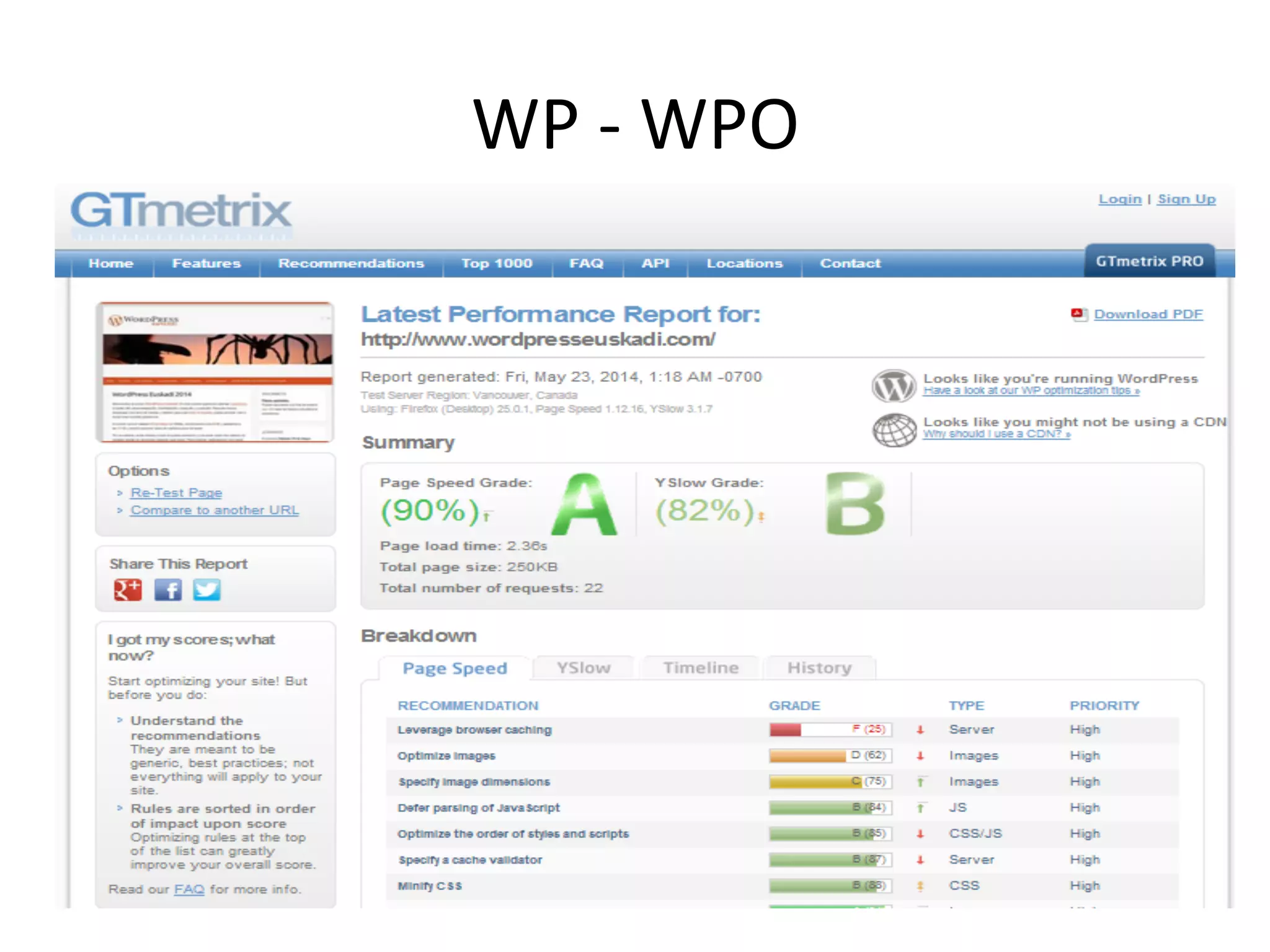Share report on Facebook
Image resolution: width=1270 pixels, height=952 pixels.
click(168, 589)
